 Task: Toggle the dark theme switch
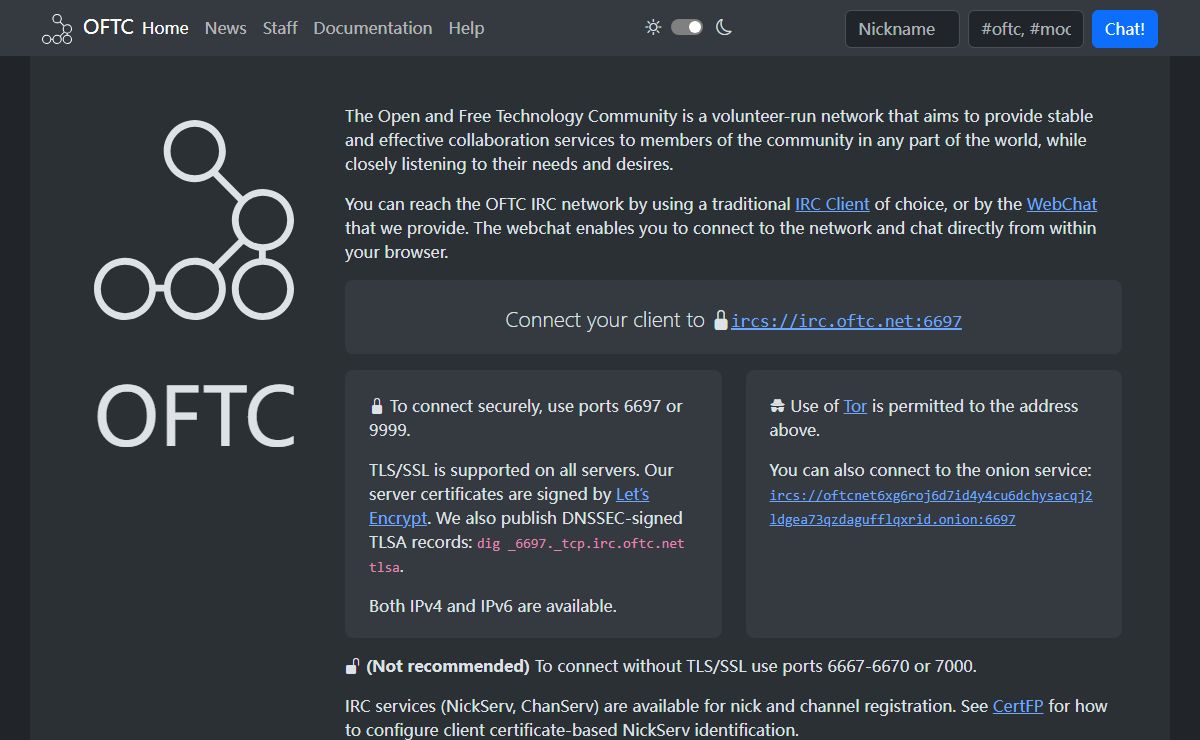tap(687, 27)
